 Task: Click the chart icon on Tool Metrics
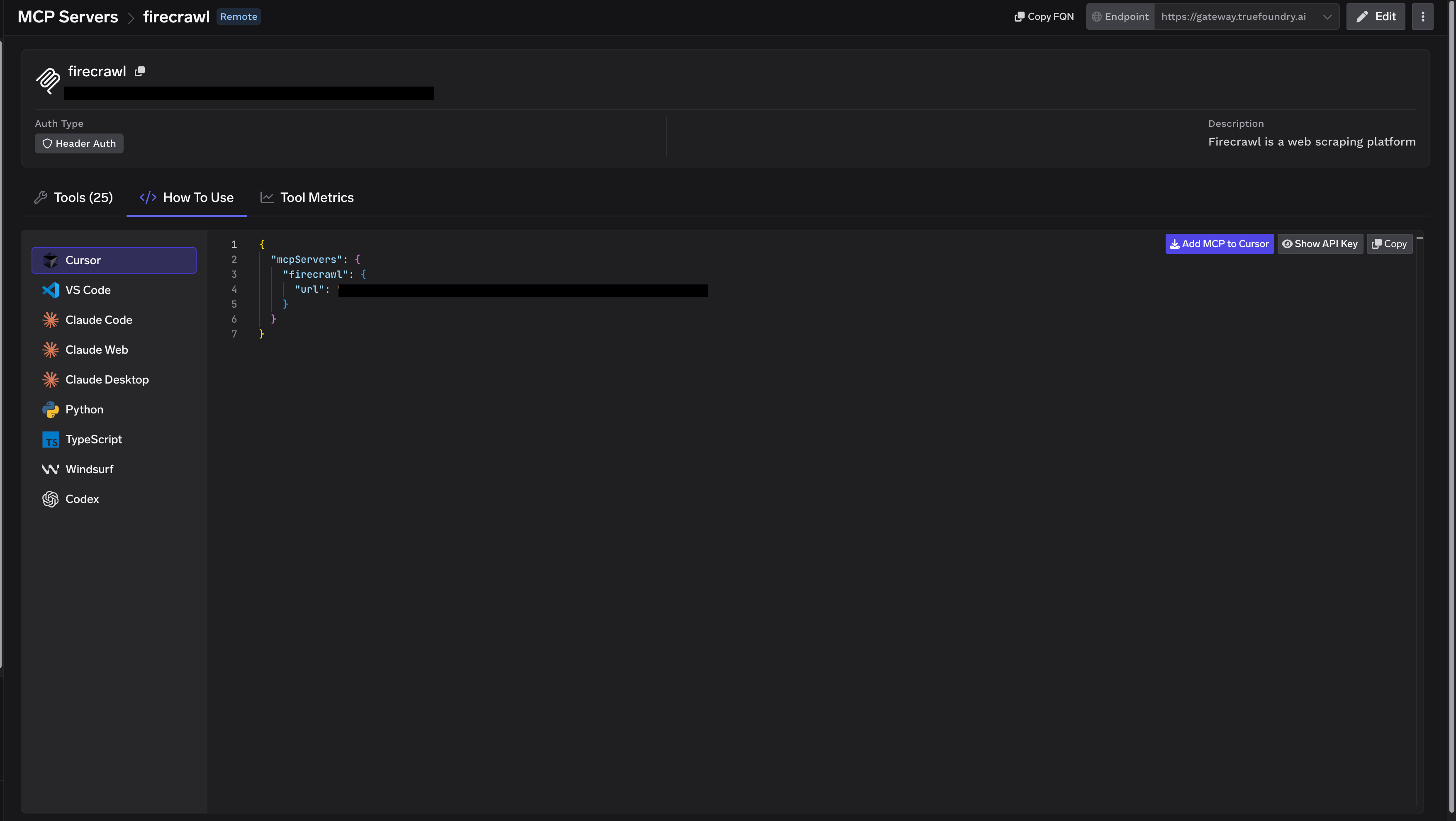click(x=267, y=197)
